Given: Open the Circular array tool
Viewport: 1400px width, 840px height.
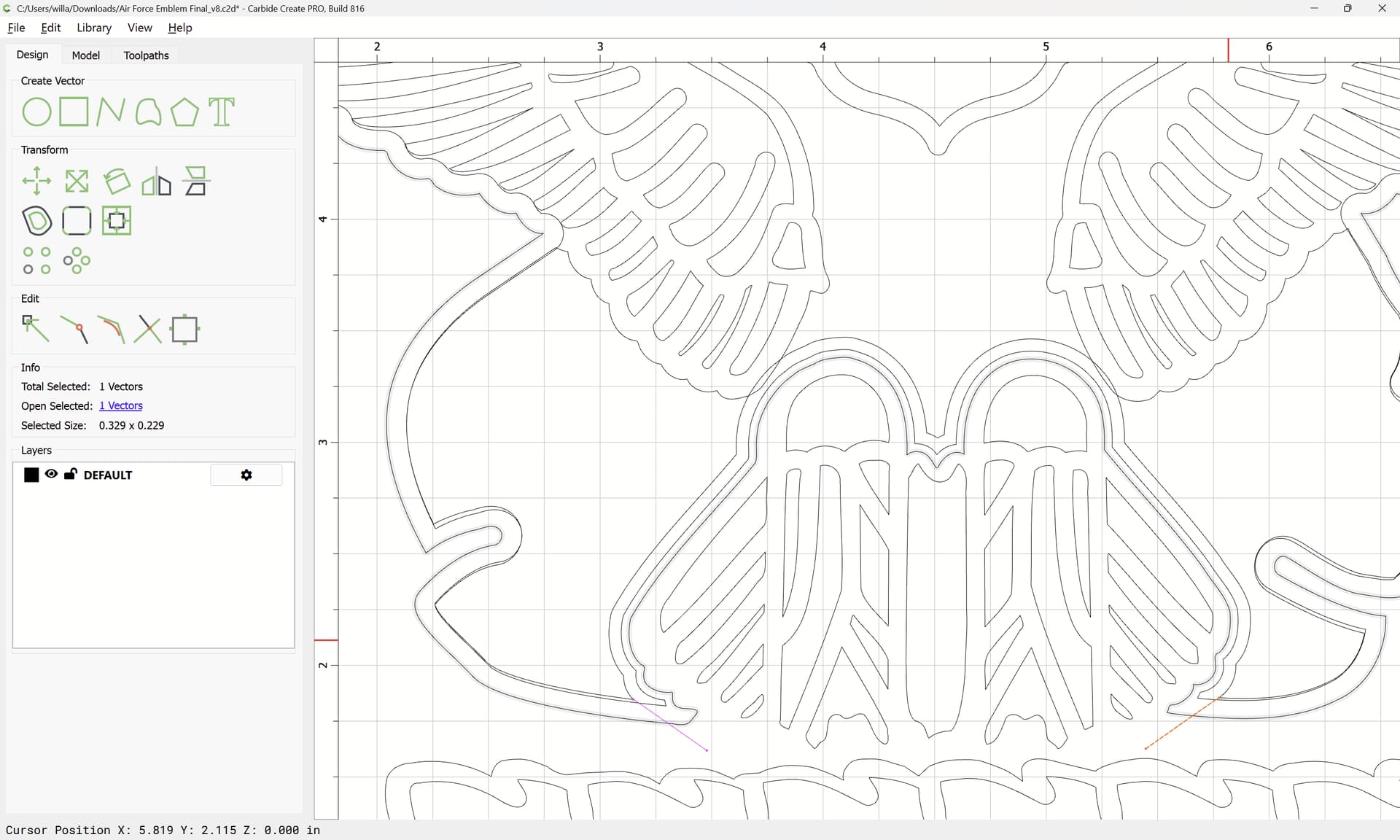Looking at the screenshot, I should (x=77, y=261).
